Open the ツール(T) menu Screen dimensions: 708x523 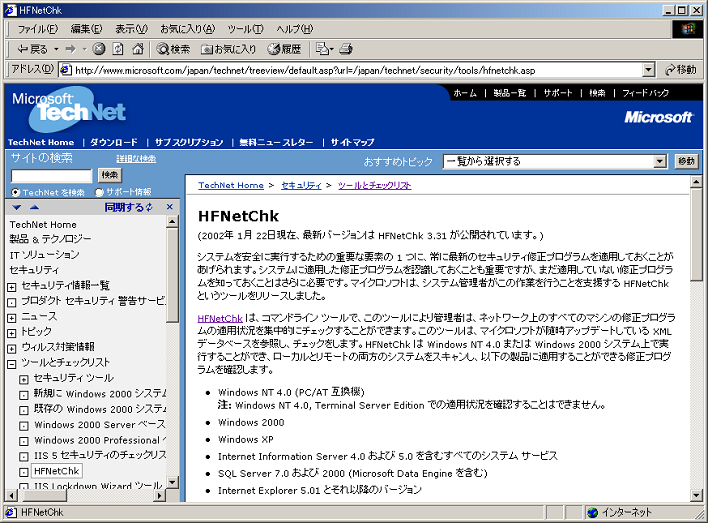(245, 29)
